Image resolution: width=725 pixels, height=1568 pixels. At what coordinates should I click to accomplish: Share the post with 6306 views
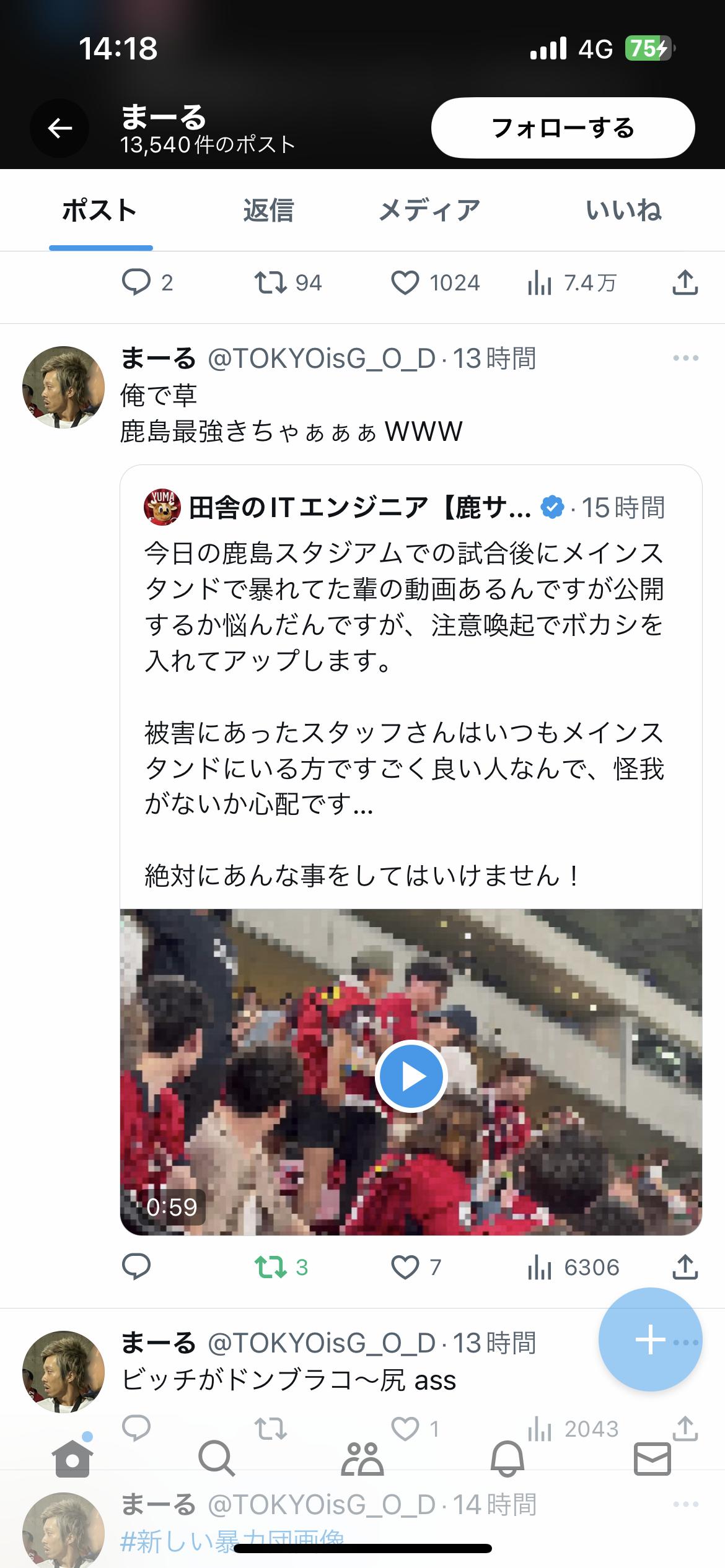coord(685,1267)
